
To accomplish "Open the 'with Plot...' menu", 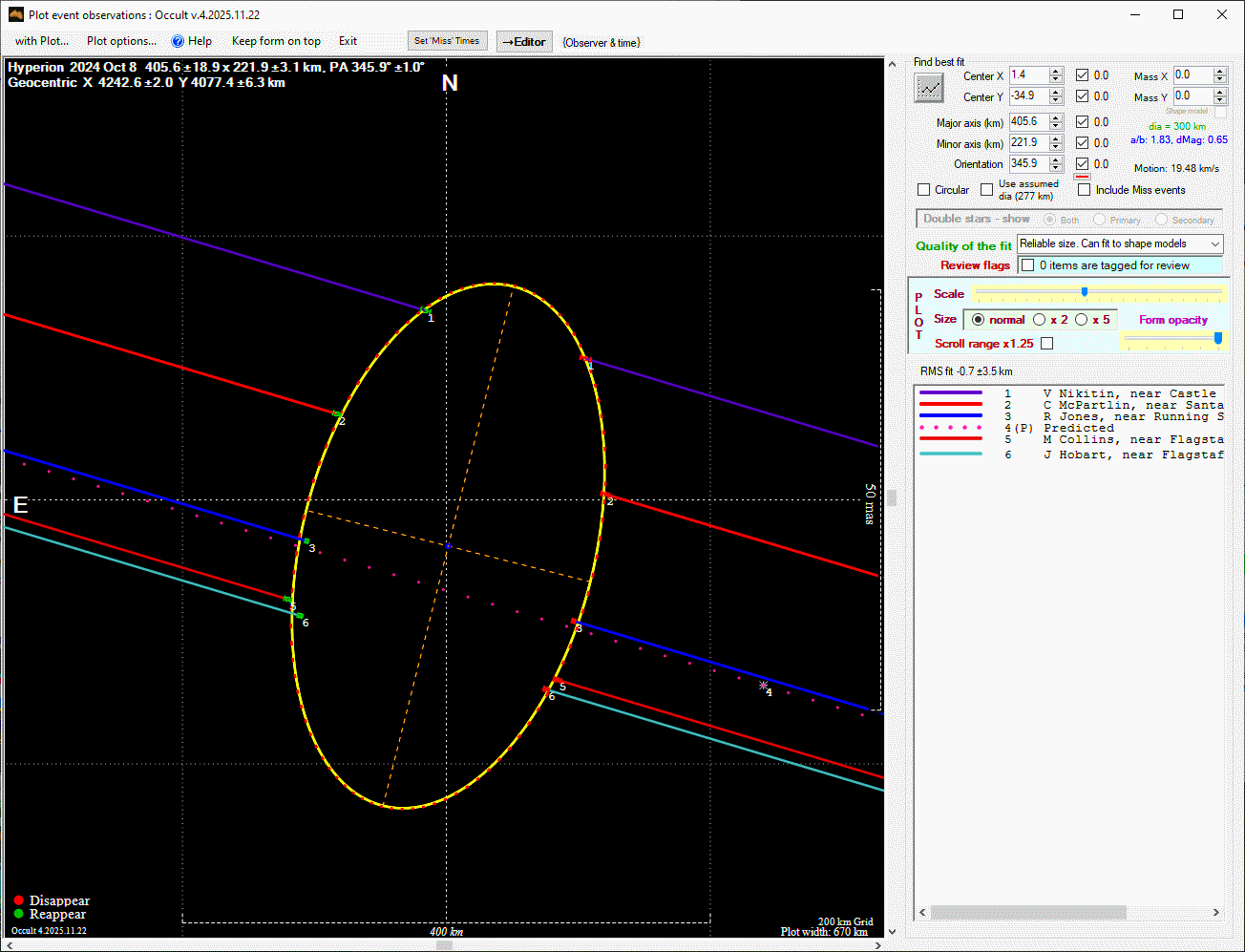I will [42, 41].
